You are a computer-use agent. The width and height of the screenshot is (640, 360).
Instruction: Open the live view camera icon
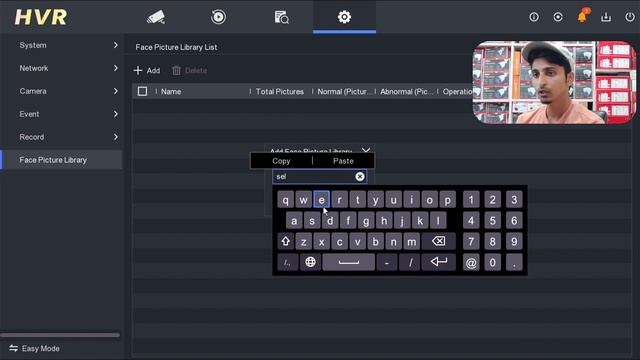[x=156, y=17]
